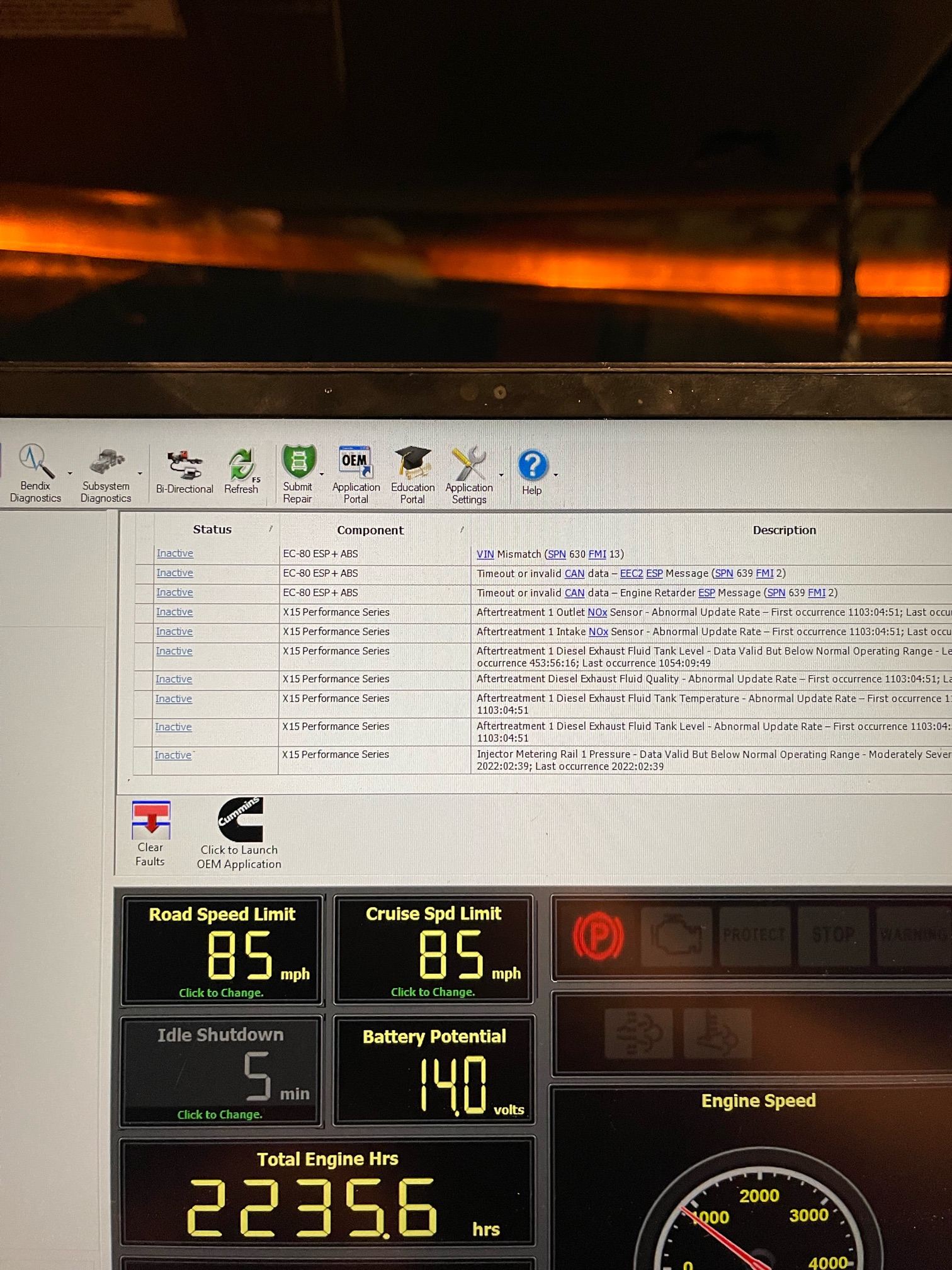The width and height of the screenshot is (952, 1270).
Task: Expand the Bendix Diagnostics dropdown arrow
Action: coord(70,473)
